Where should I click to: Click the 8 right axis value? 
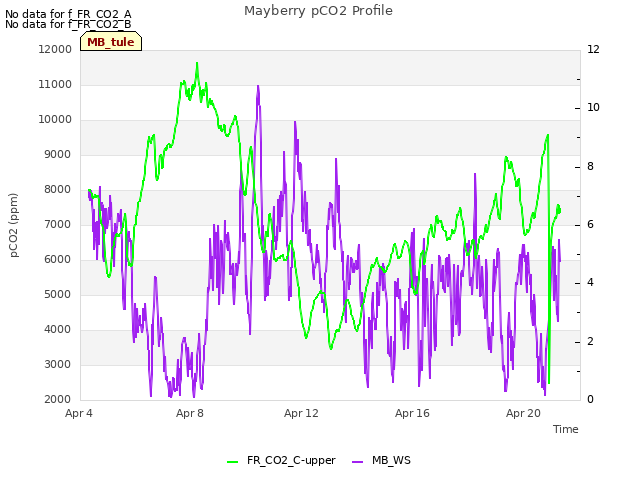pyautogui.click(x=590, y=167)
